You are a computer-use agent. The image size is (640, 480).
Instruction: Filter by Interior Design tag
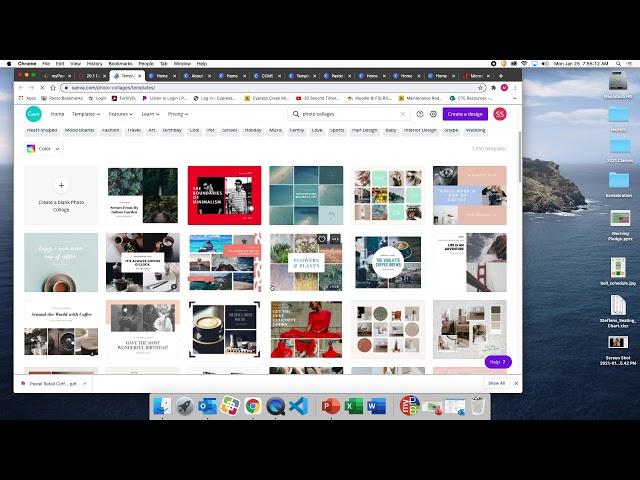[420, 131]
